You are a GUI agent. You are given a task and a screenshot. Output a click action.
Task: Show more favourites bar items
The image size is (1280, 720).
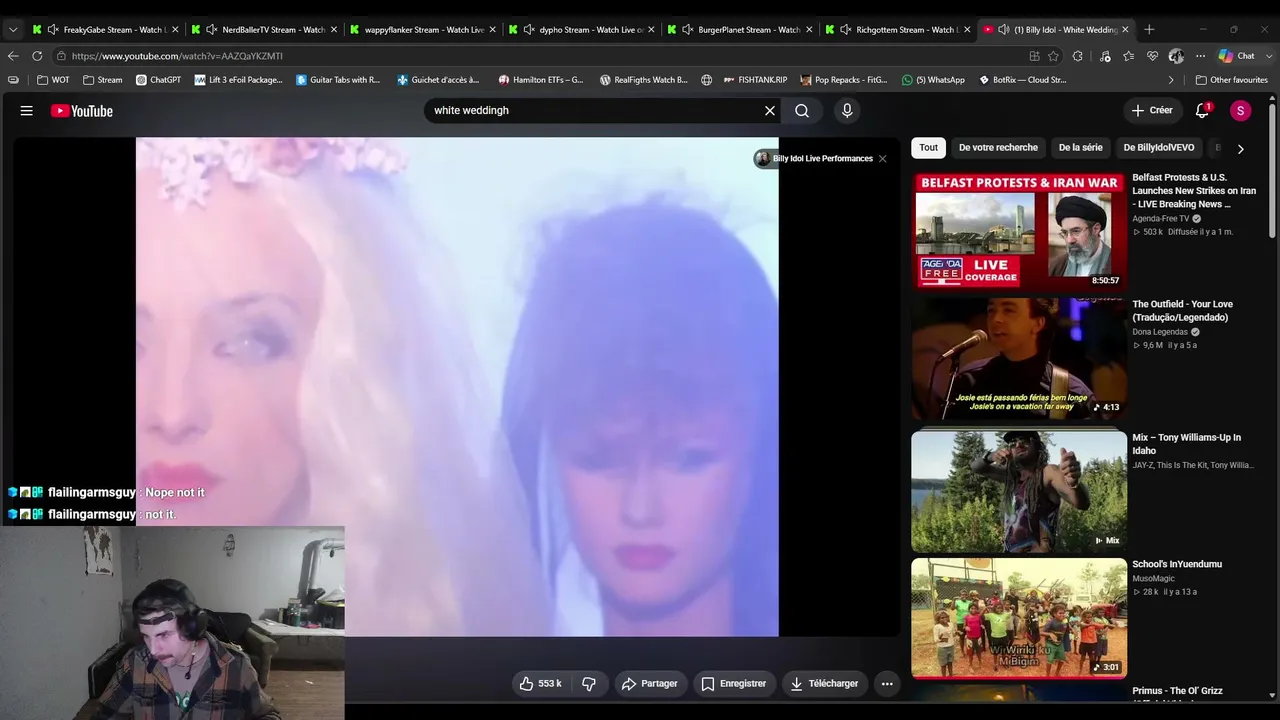1171,80
